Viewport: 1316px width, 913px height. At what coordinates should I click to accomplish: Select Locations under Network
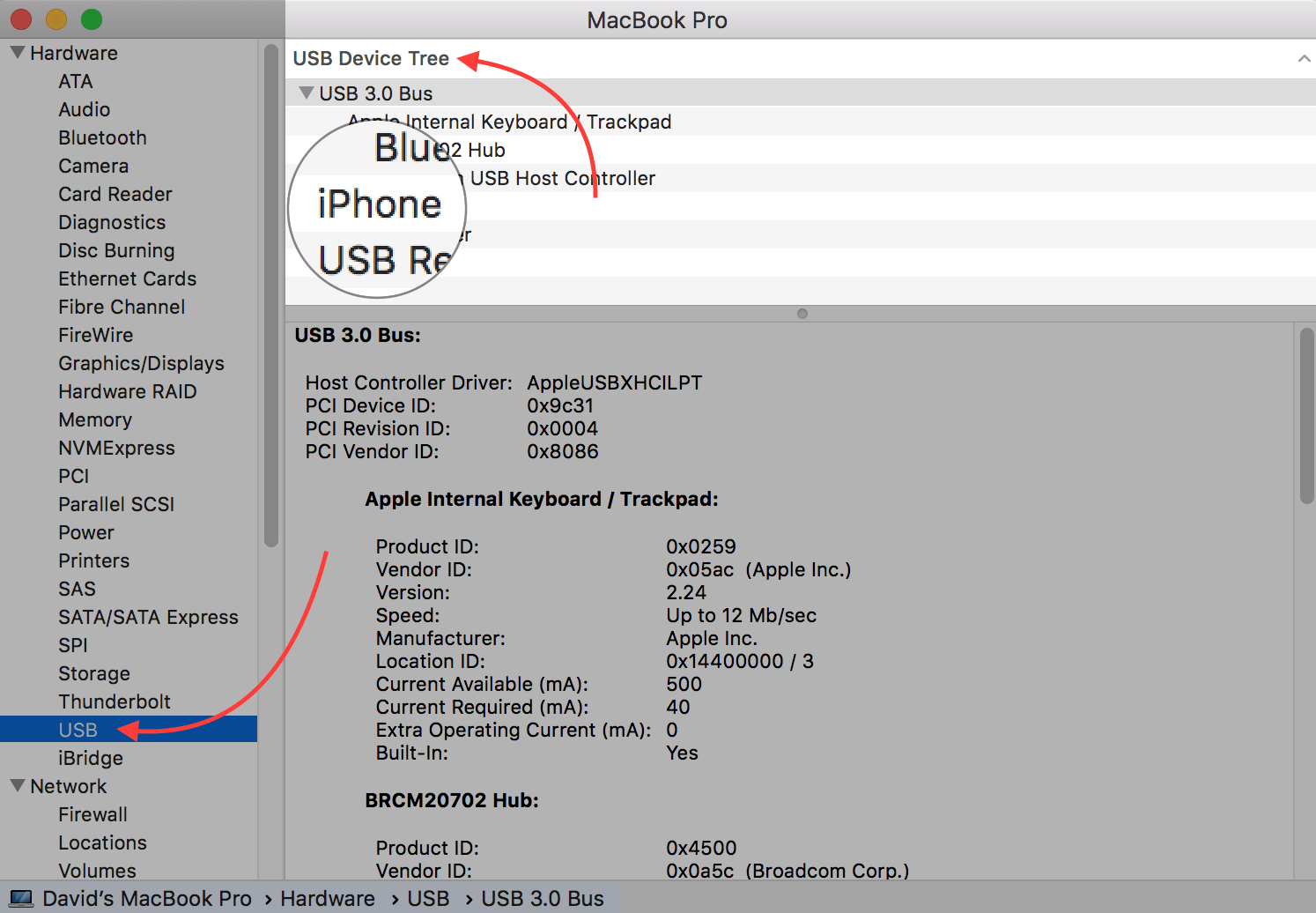(x=102, y=842)
